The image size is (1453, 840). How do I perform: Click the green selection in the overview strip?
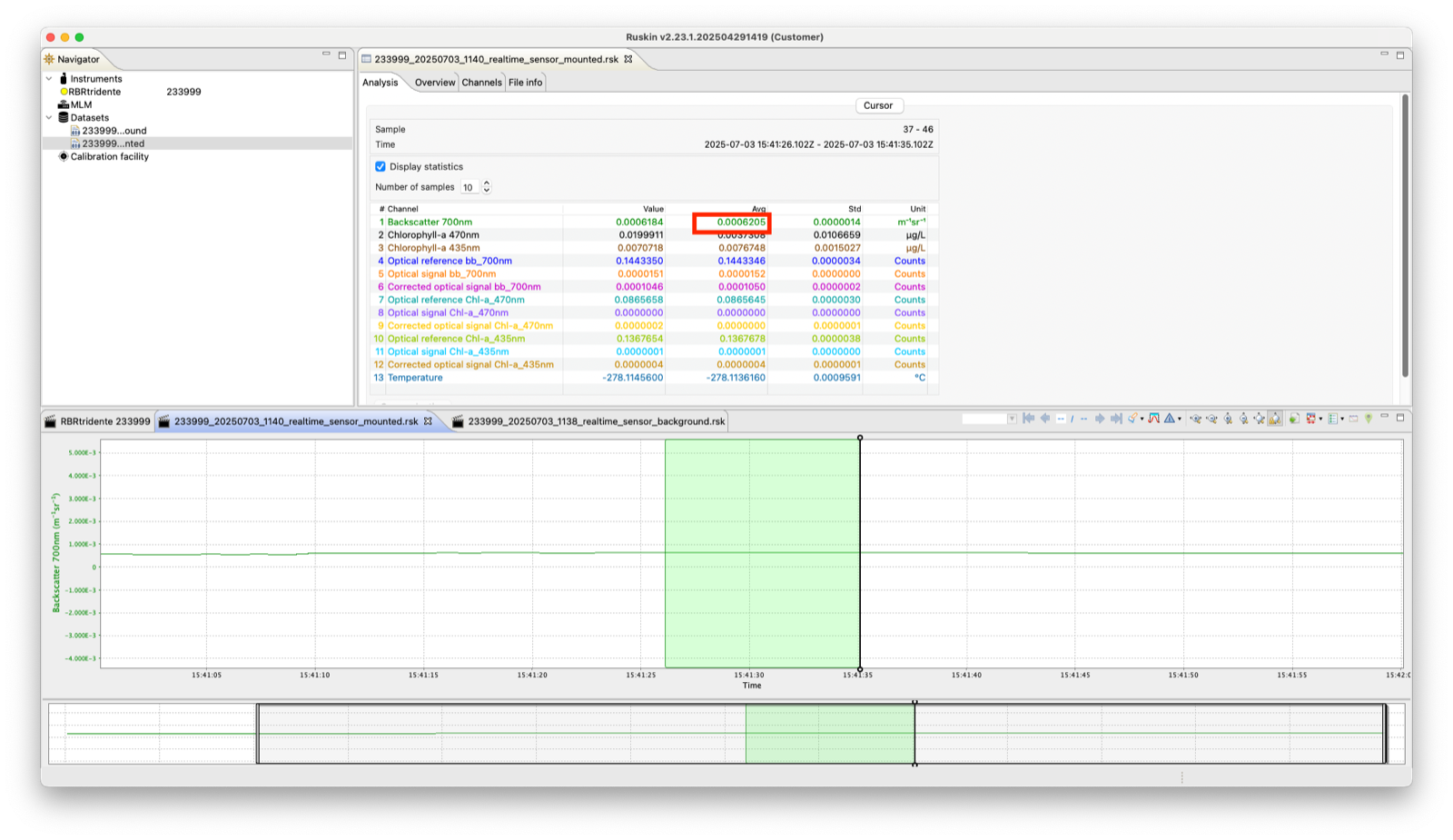829,734
